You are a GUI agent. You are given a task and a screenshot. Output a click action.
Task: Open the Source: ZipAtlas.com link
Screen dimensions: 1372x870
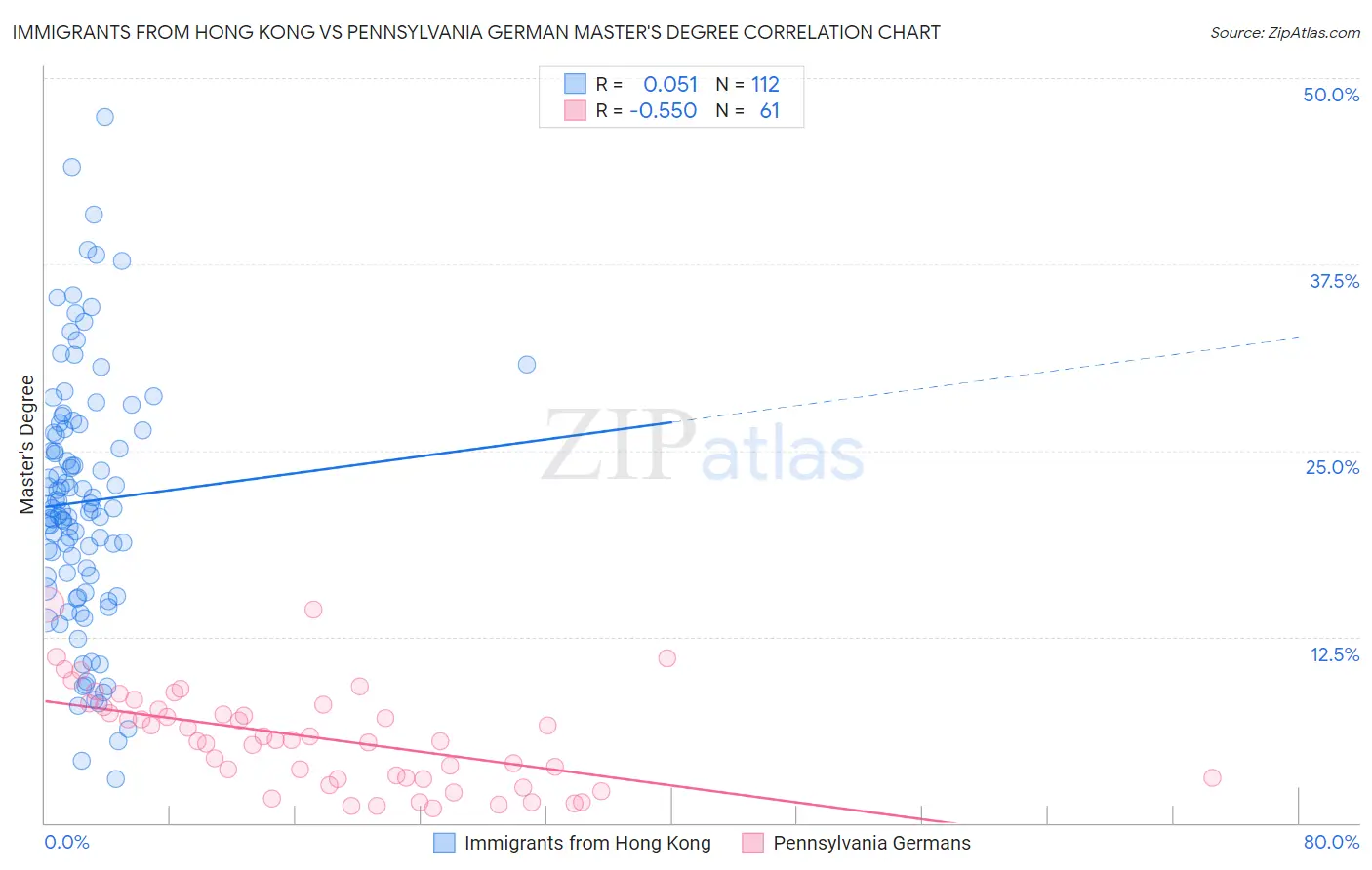(1285, 32)
